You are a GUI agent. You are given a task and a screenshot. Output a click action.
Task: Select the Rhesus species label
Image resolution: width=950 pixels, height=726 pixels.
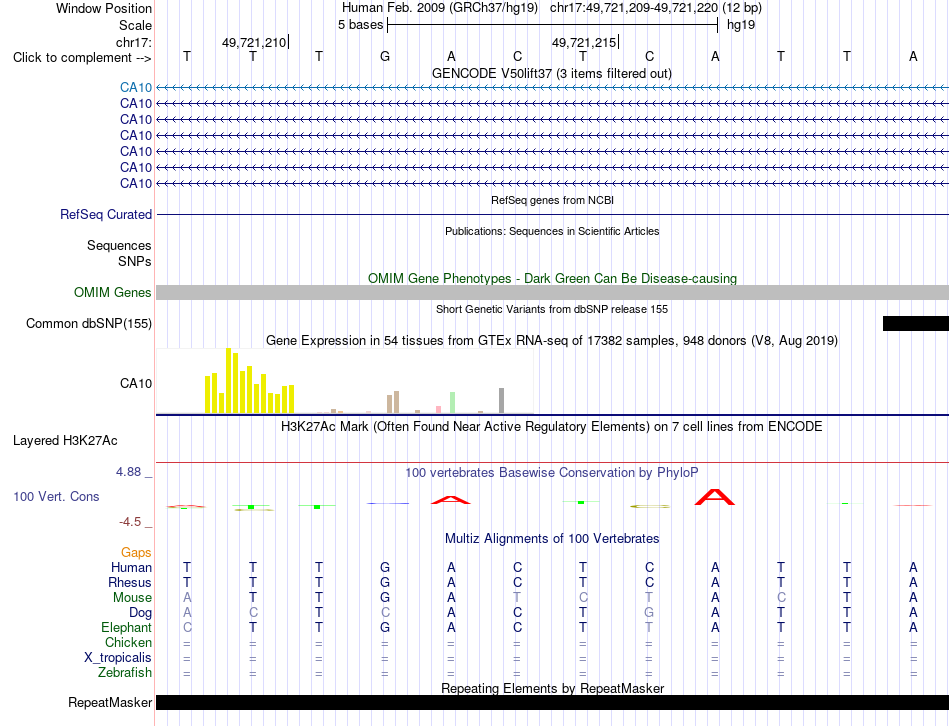pyautogui.click(x=130, y=583)
